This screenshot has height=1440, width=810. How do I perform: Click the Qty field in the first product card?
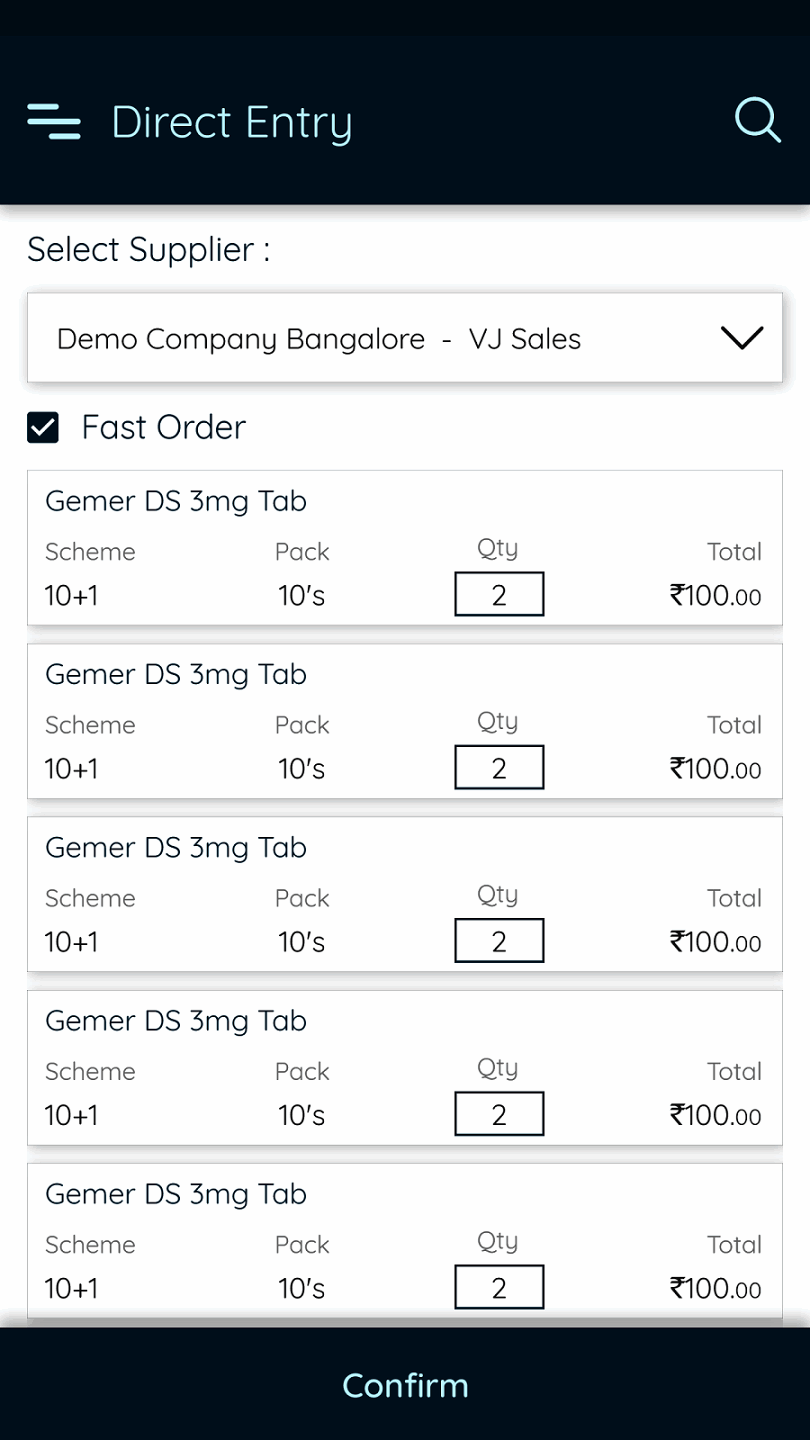coord(499,595)
